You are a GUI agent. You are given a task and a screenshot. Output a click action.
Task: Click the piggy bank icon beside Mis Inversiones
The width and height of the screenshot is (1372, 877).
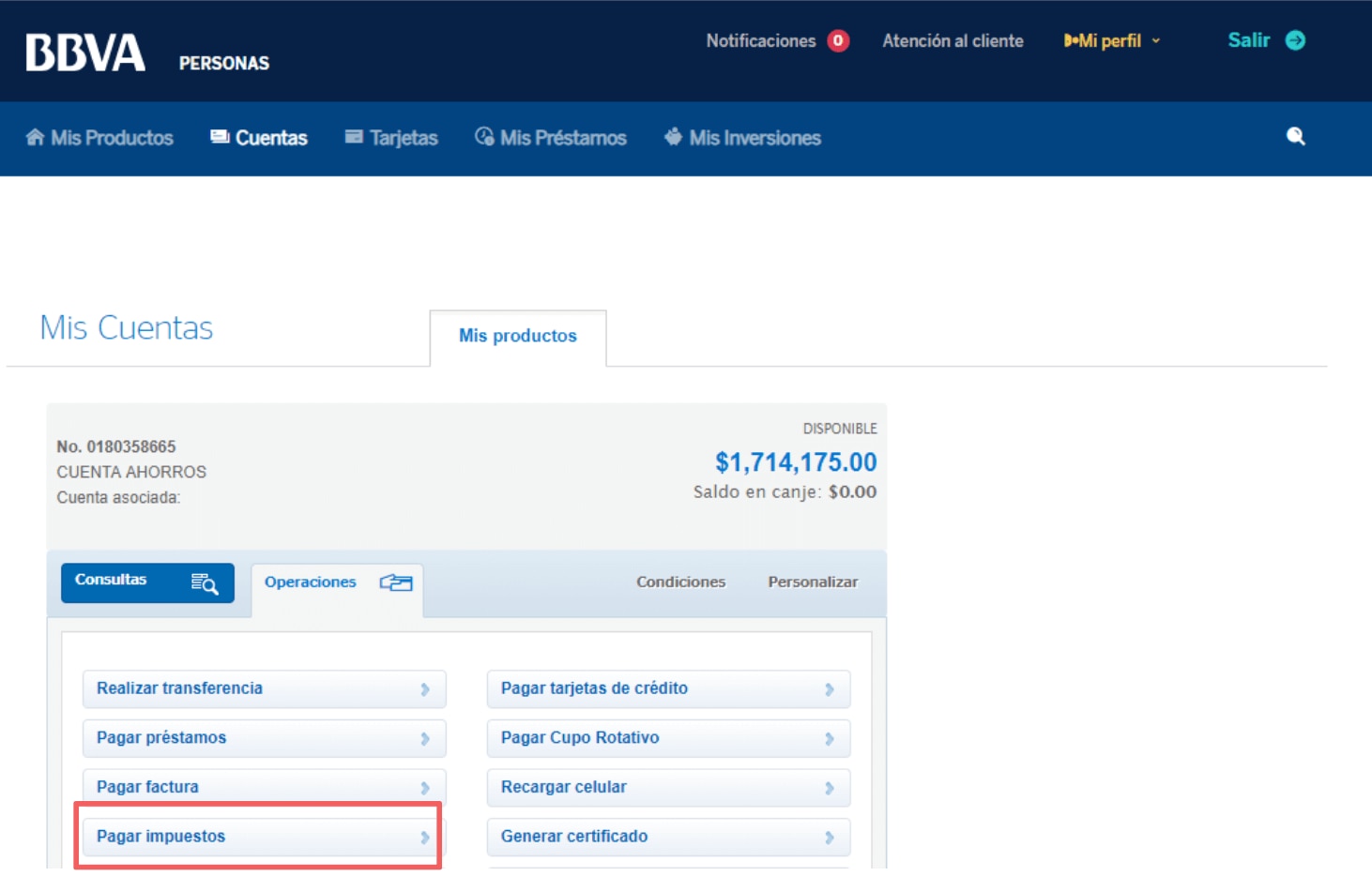click(x=673, y=137)
